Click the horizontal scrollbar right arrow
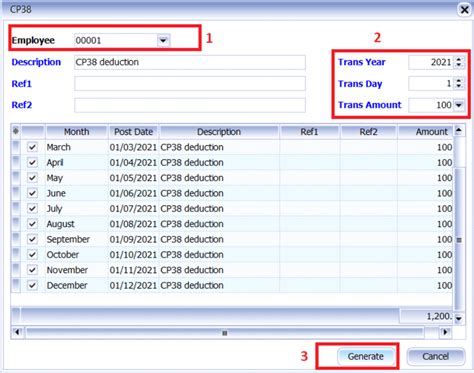 coord(445,332)
